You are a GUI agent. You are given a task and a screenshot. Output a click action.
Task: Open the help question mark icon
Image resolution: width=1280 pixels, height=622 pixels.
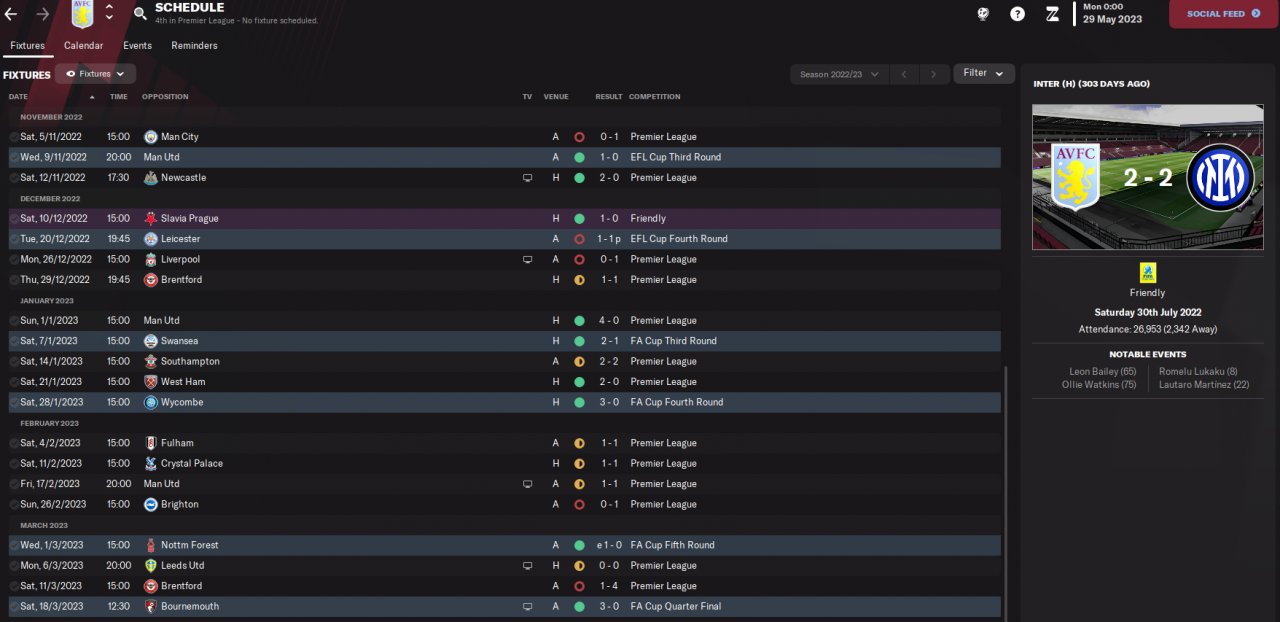click(1017, 14)
